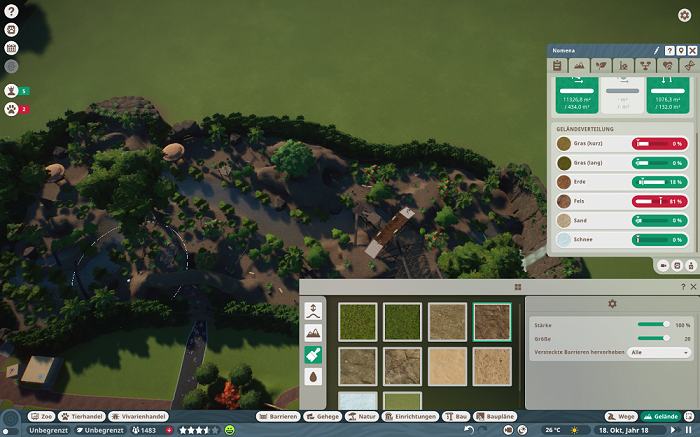Open the Gehege build menu
The width and height of the screenshot is (700, 437).
tap(323, 416)
